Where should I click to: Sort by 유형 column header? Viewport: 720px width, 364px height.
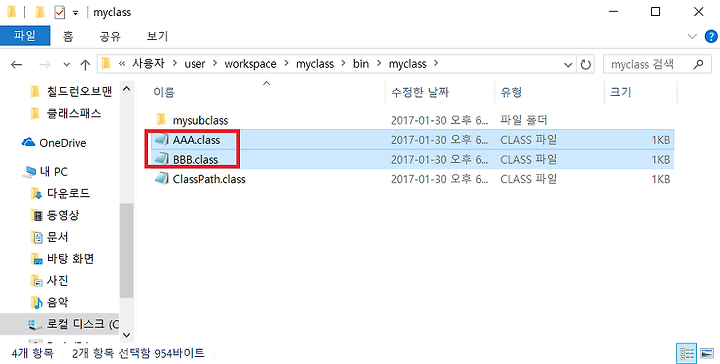click(511, 92)
